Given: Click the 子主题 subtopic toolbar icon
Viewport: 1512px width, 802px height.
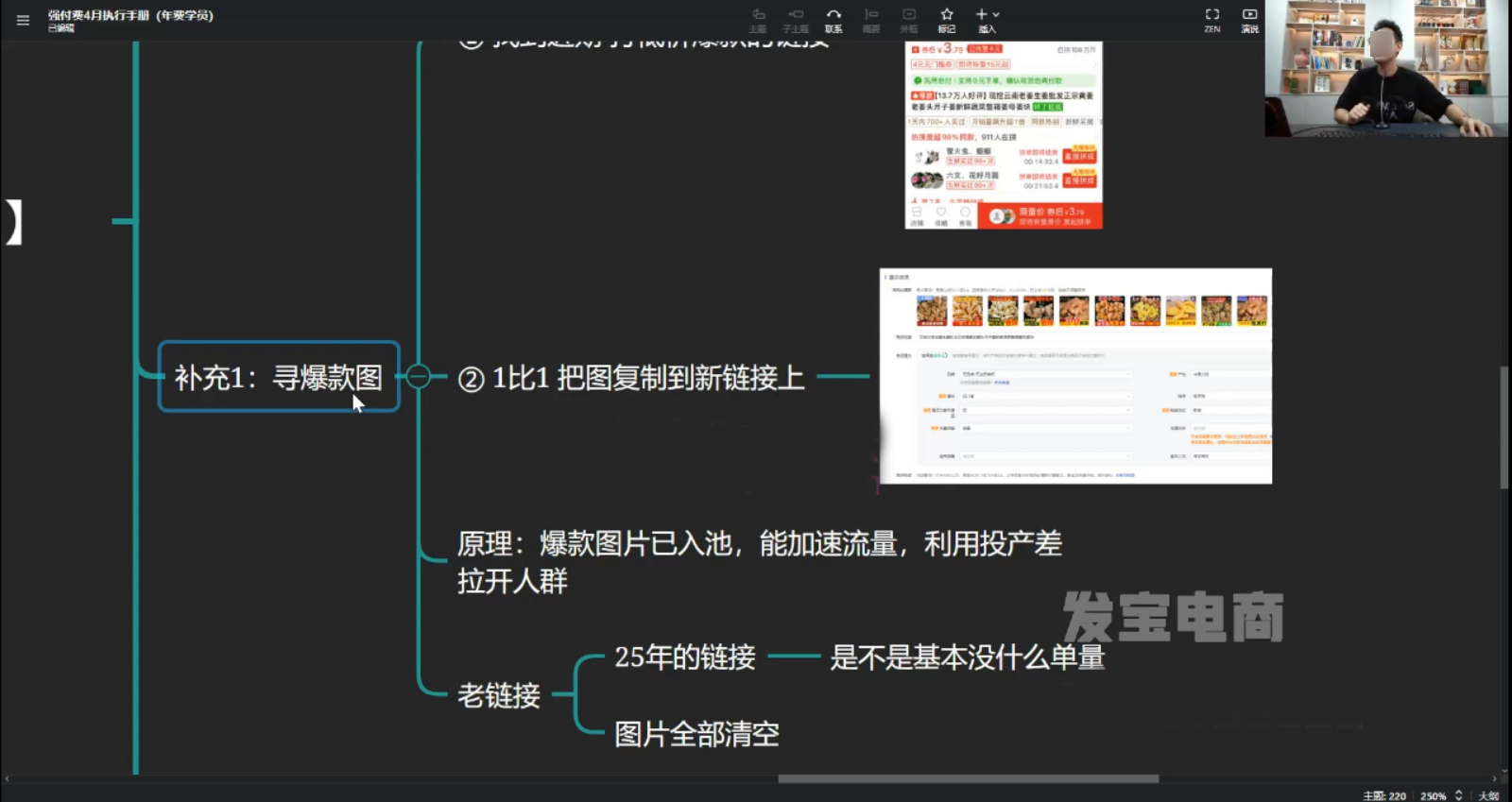Looking at the screenshot, I should pos(796,20).
